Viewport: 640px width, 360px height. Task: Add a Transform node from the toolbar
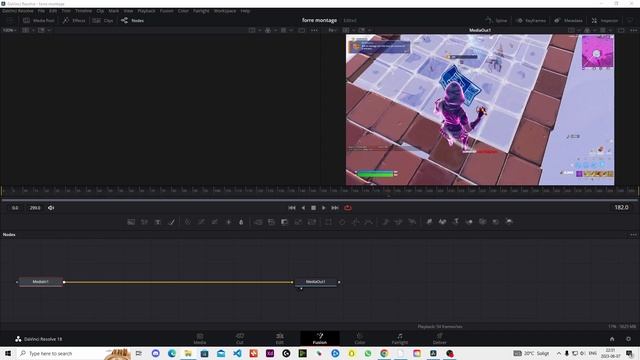[x=312, y=222]
